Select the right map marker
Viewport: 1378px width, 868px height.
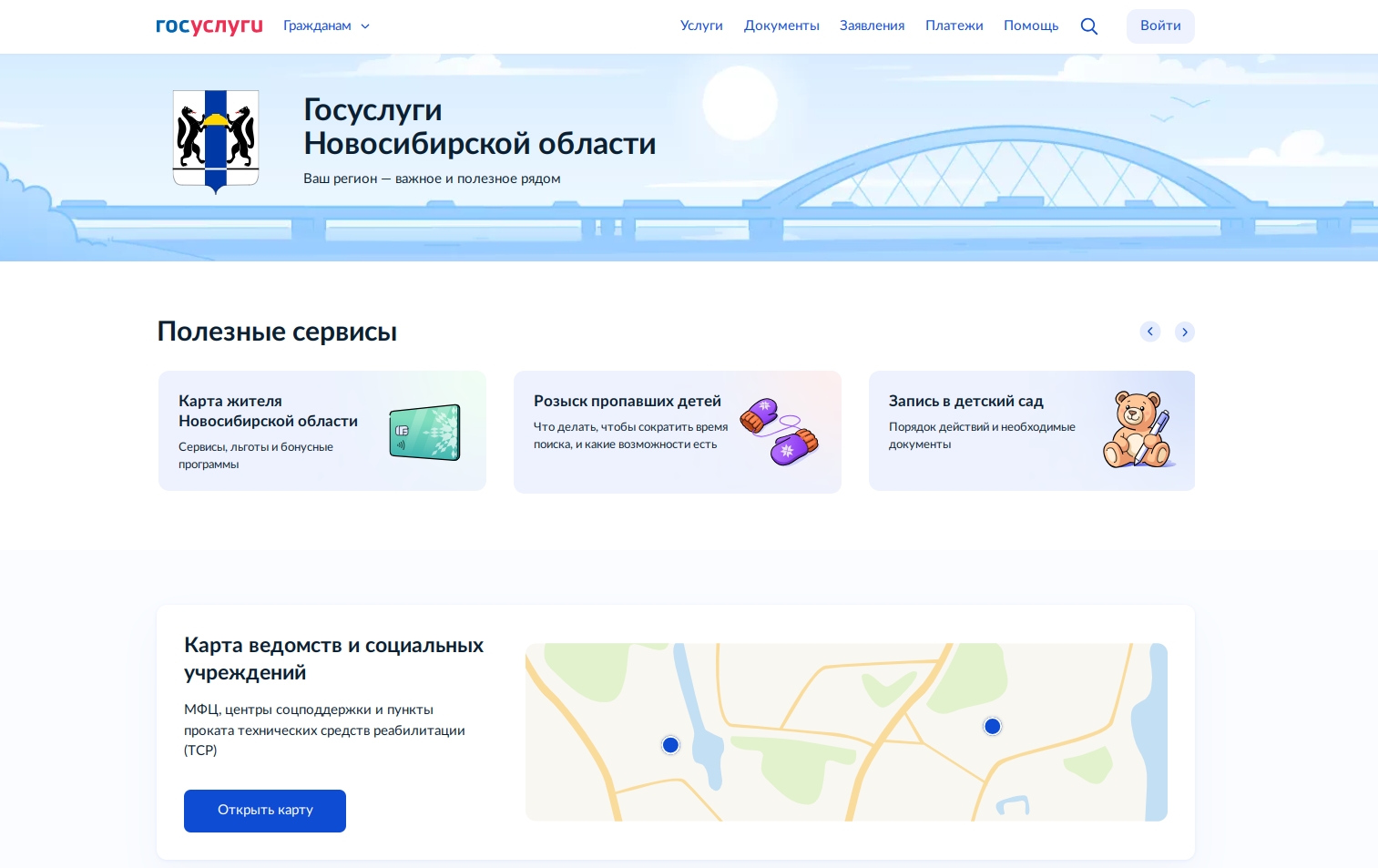(x=992, y=726)
